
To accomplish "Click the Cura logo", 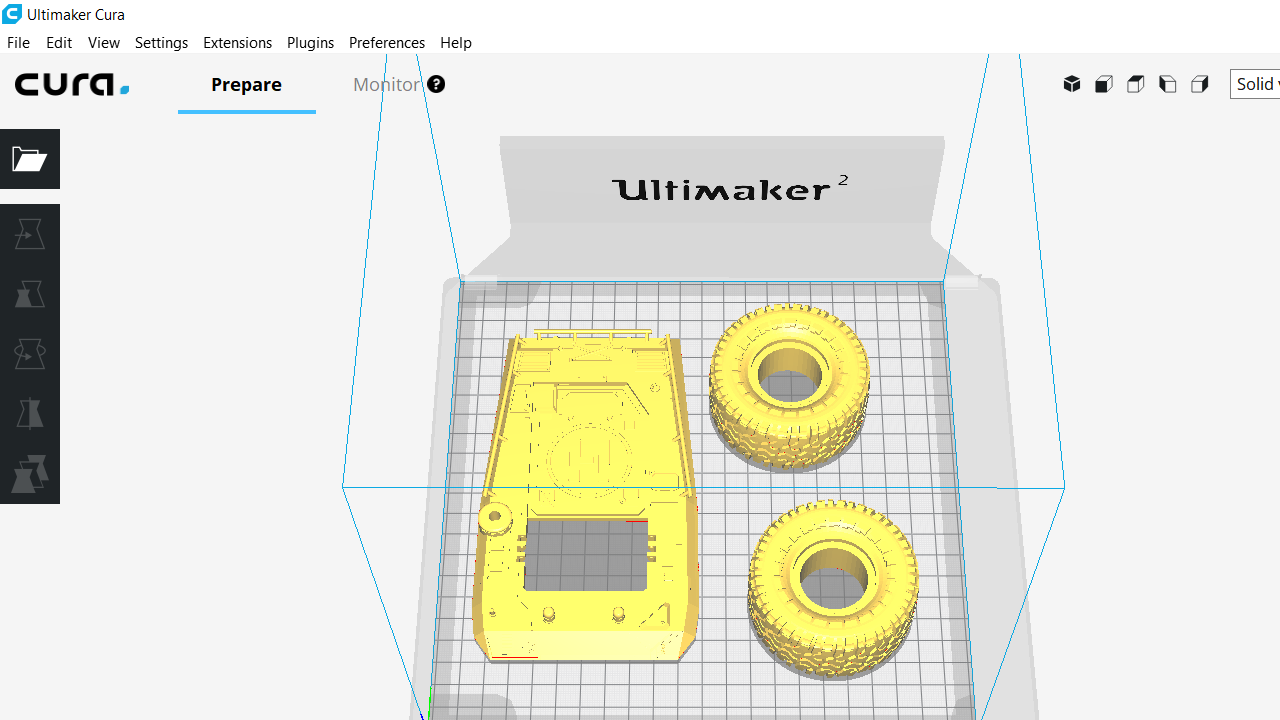I will pos(72,85).
